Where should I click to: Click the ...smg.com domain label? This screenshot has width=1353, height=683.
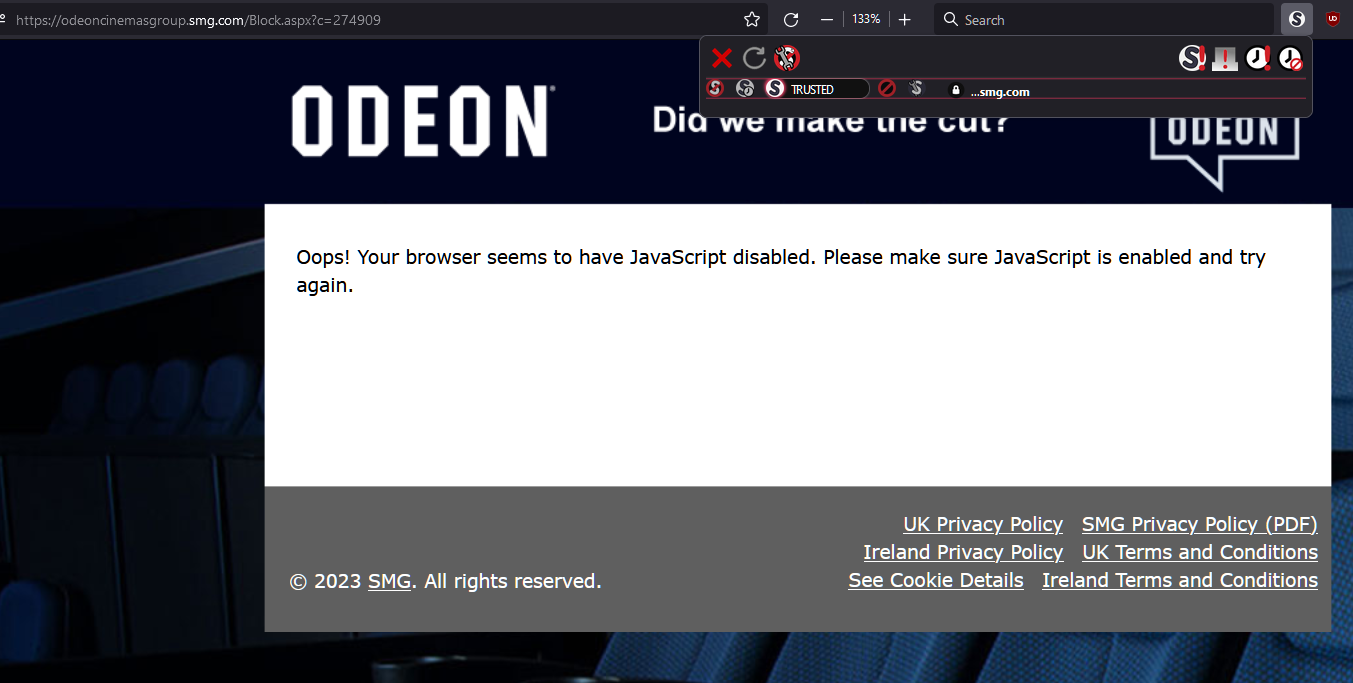(1000, 91)
